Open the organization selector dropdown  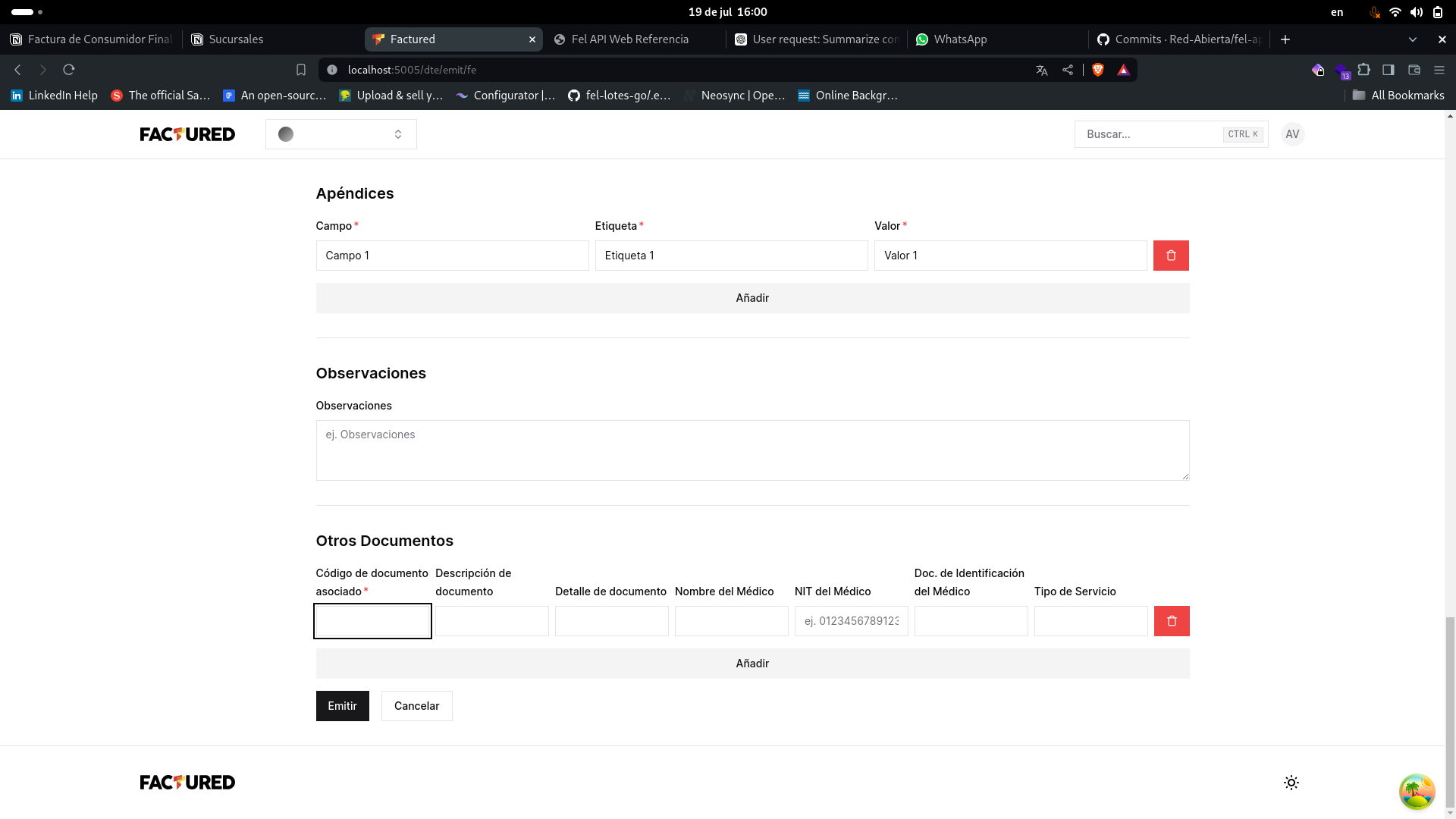(340, 134)
